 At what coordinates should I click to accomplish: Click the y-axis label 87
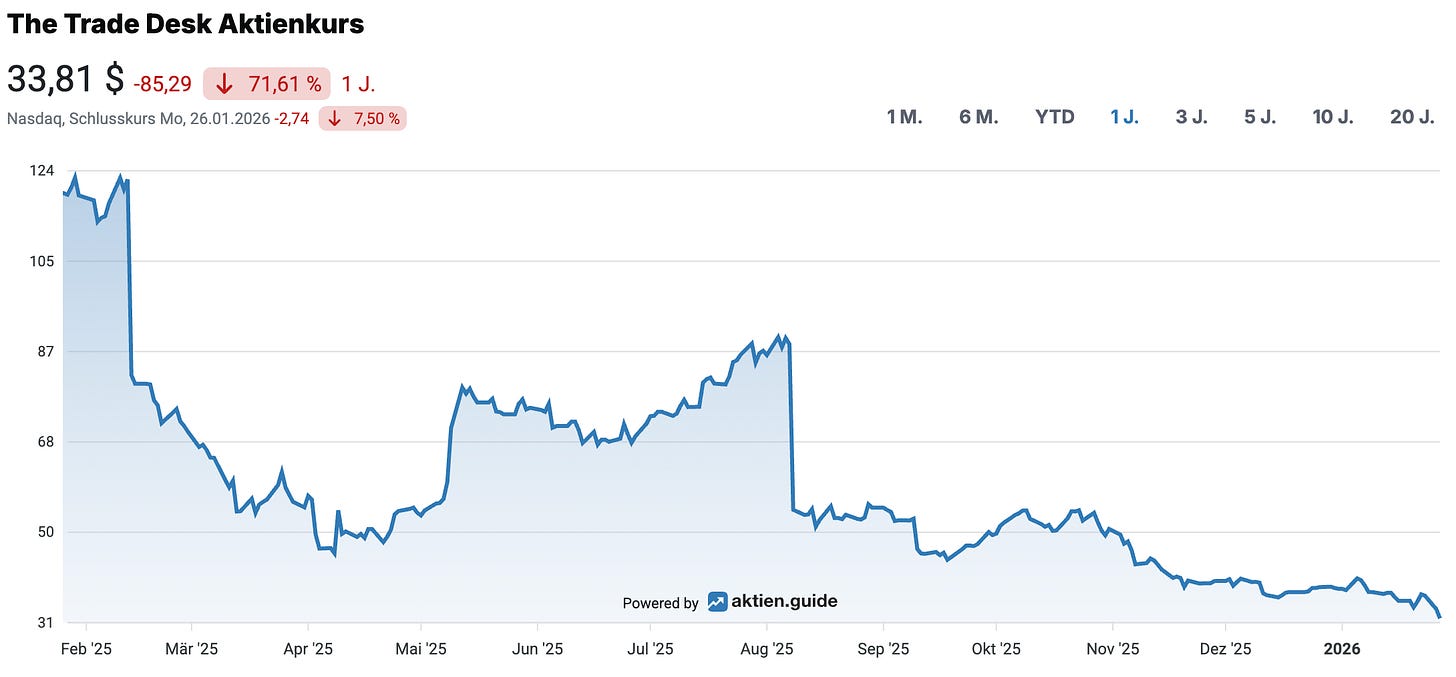point(46,352)
